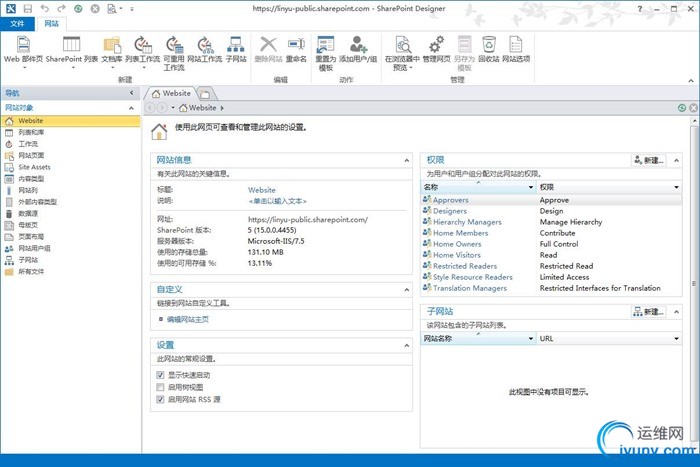Click <单击以输入文本> description link

click(277, 201)
